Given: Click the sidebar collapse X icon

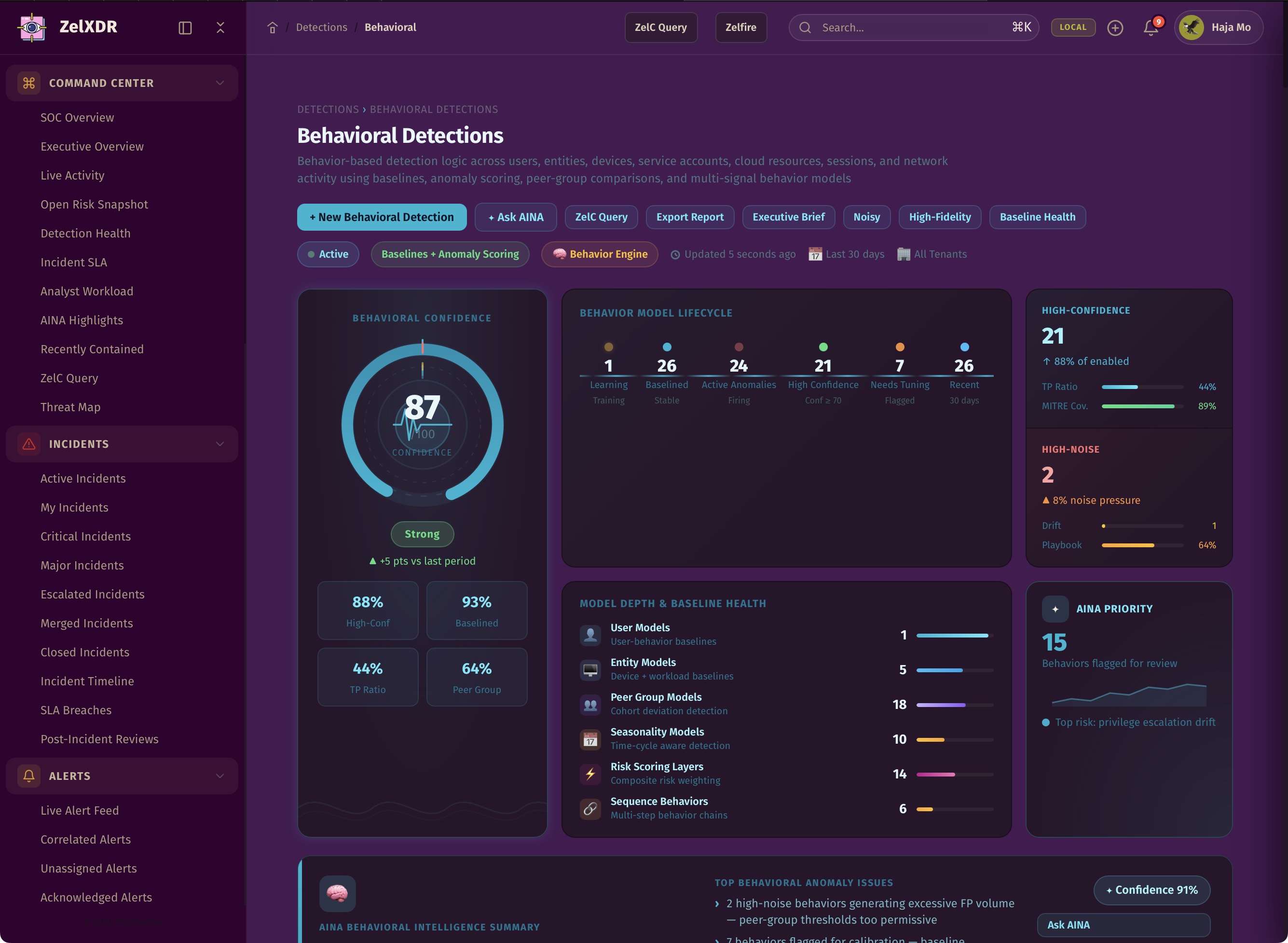Looking at the screenshot, I should coord(220,28).
